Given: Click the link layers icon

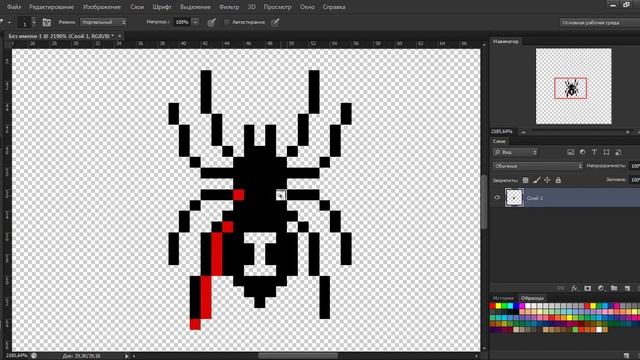Looking at the screenshot, I should 561,288.
